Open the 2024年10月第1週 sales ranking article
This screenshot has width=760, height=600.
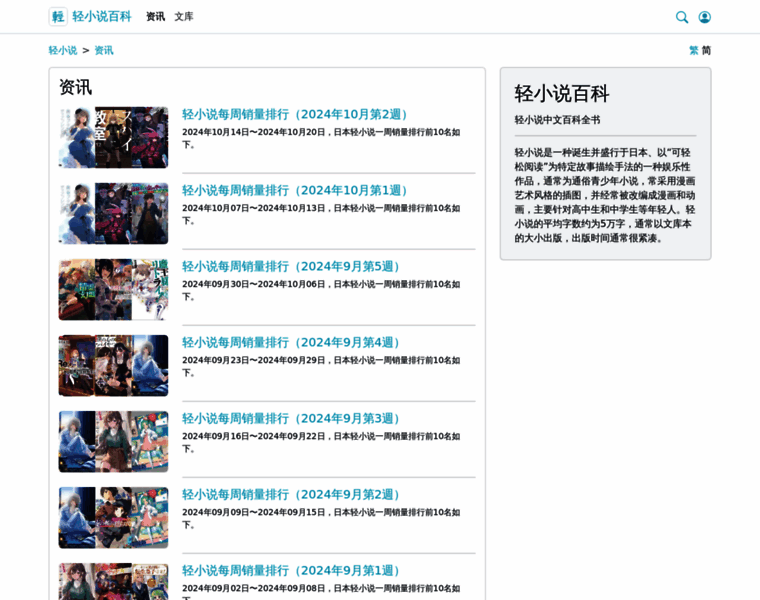[x=297, y=191]
